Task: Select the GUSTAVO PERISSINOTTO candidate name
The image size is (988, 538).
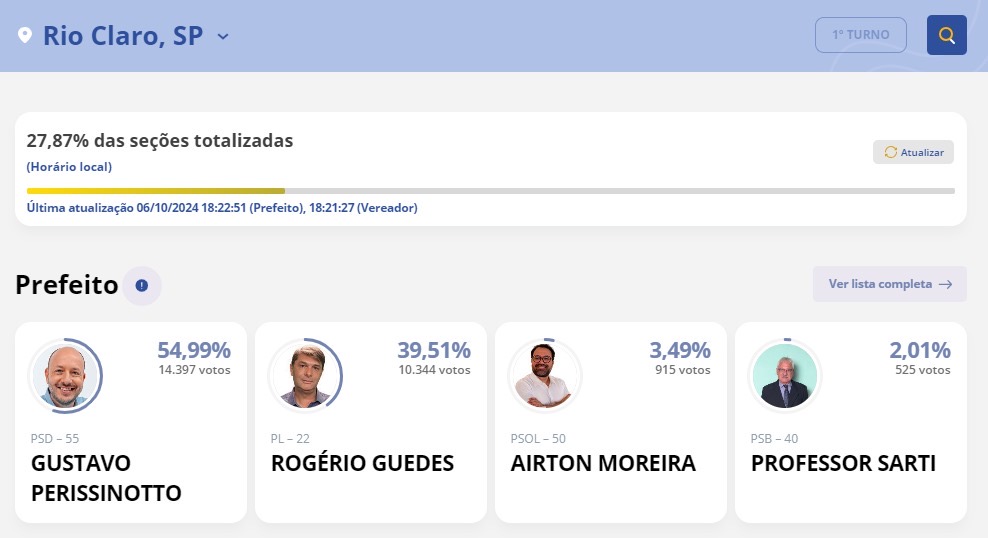Action: click(x=106, y=478)
